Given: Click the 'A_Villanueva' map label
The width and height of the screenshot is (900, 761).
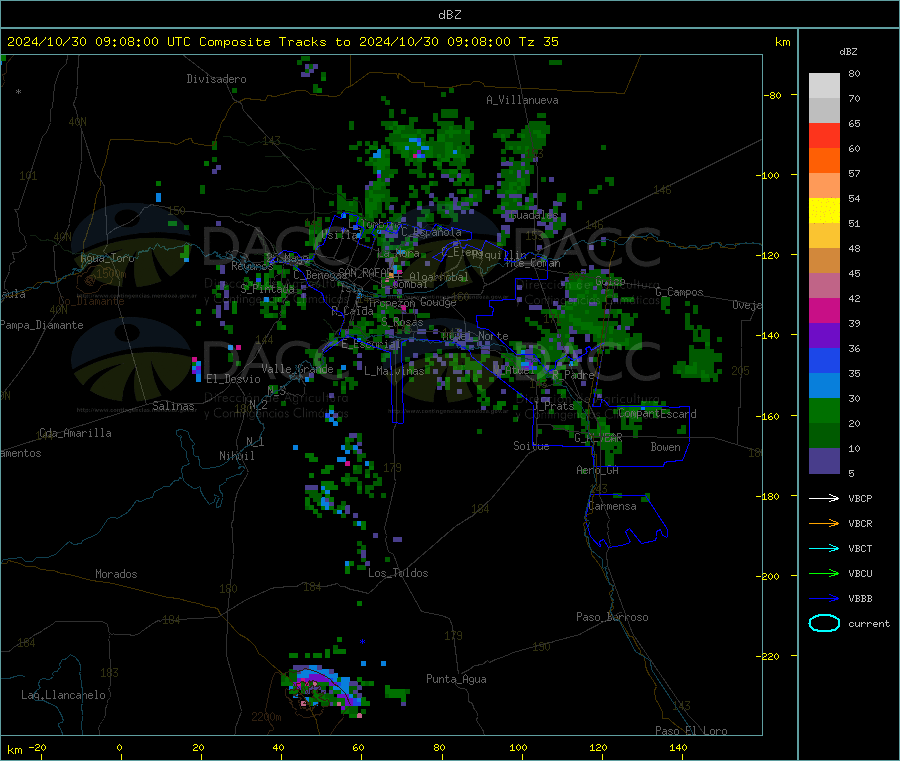Looking at the screenshot, I should tap(522, 100).
